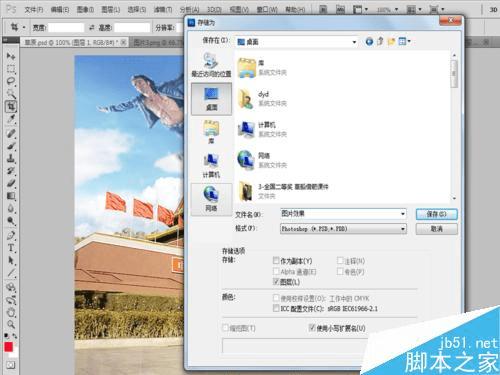500x375 pixels.
Task: Toggle the 专色(P) checkbox
Action: 340,271
